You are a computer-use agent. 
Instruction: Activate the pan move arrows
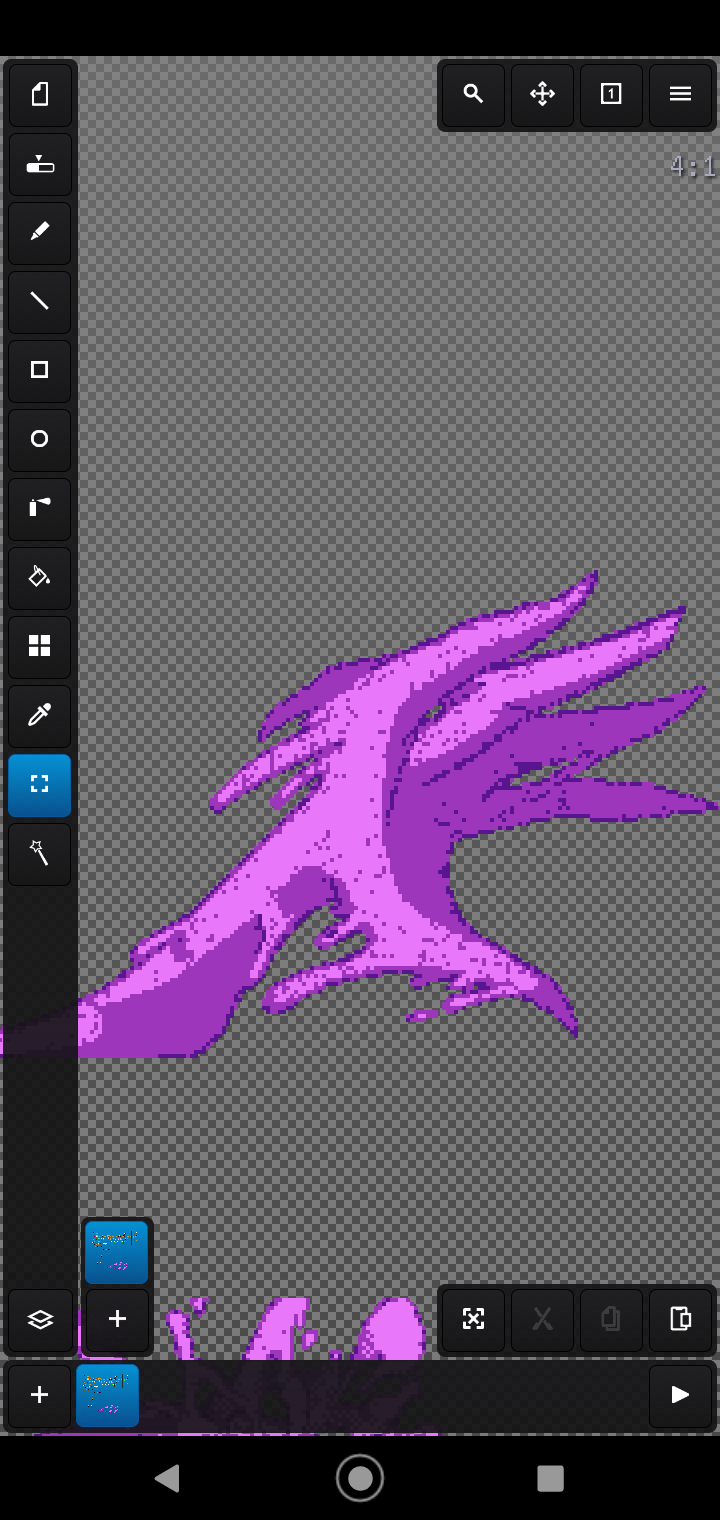coord(542,95)
